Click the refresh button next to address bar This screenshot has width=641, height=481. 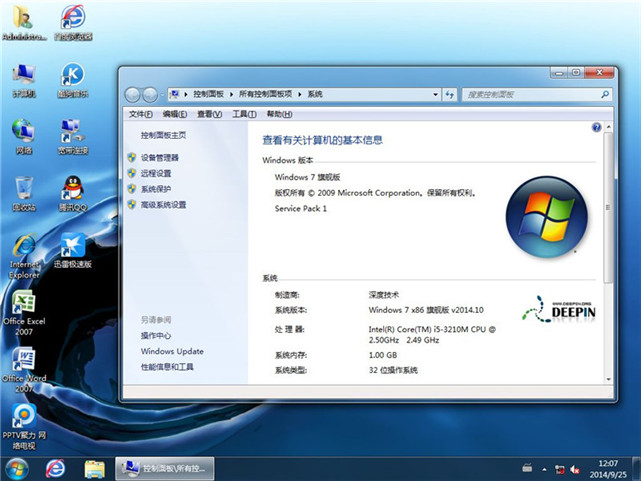click(x=450, y=94)
